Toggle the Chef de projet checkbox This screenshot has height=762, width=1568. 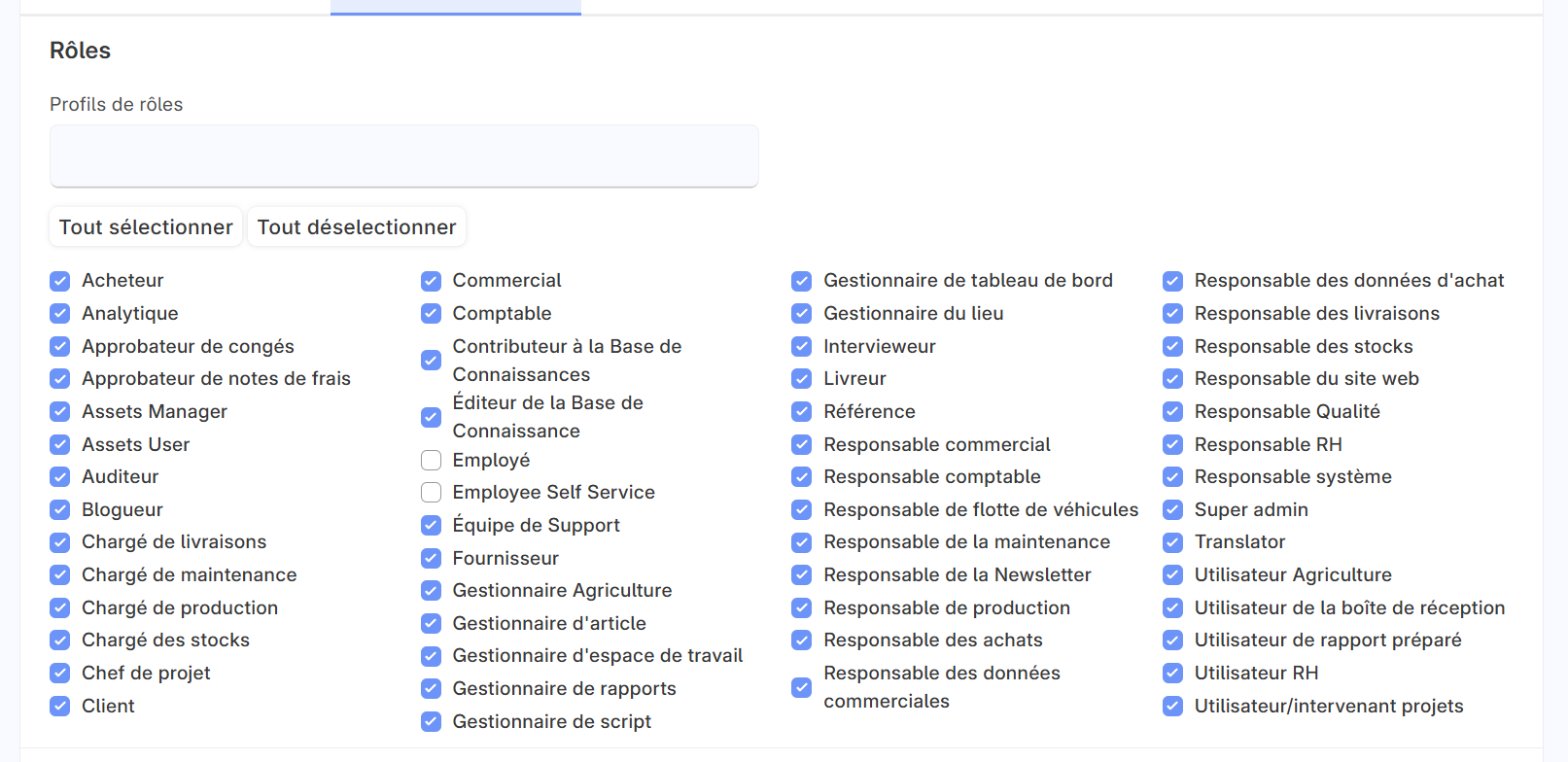coord(60,673)
